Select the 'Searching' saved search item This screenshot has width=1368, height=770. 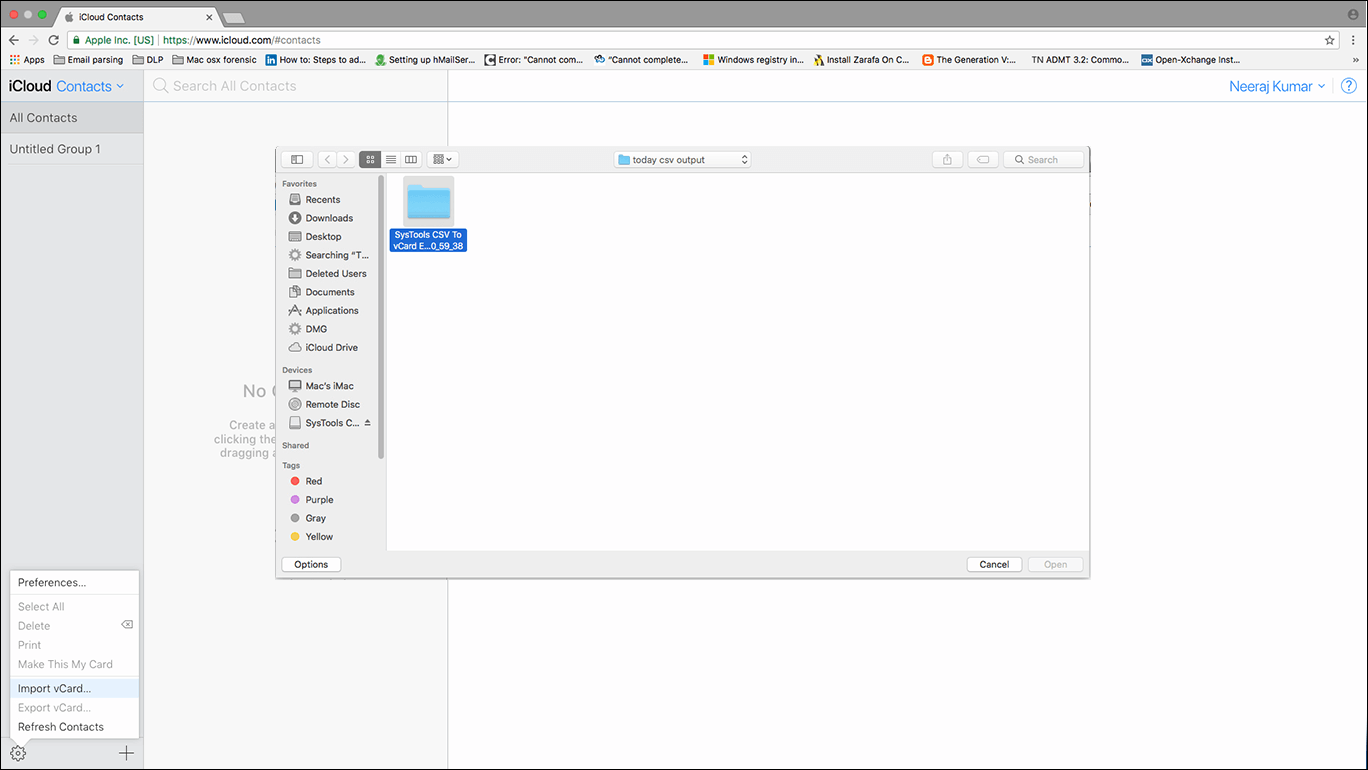pos(329,255)
